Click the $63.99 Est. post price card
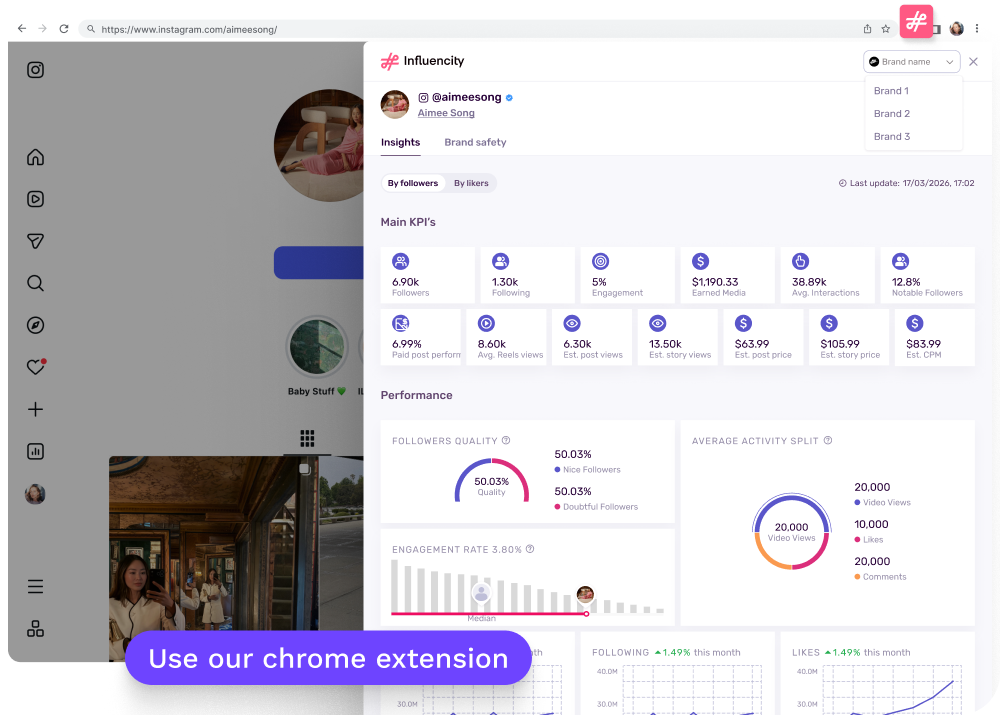The image size is (1000, 715). point(763,337)
